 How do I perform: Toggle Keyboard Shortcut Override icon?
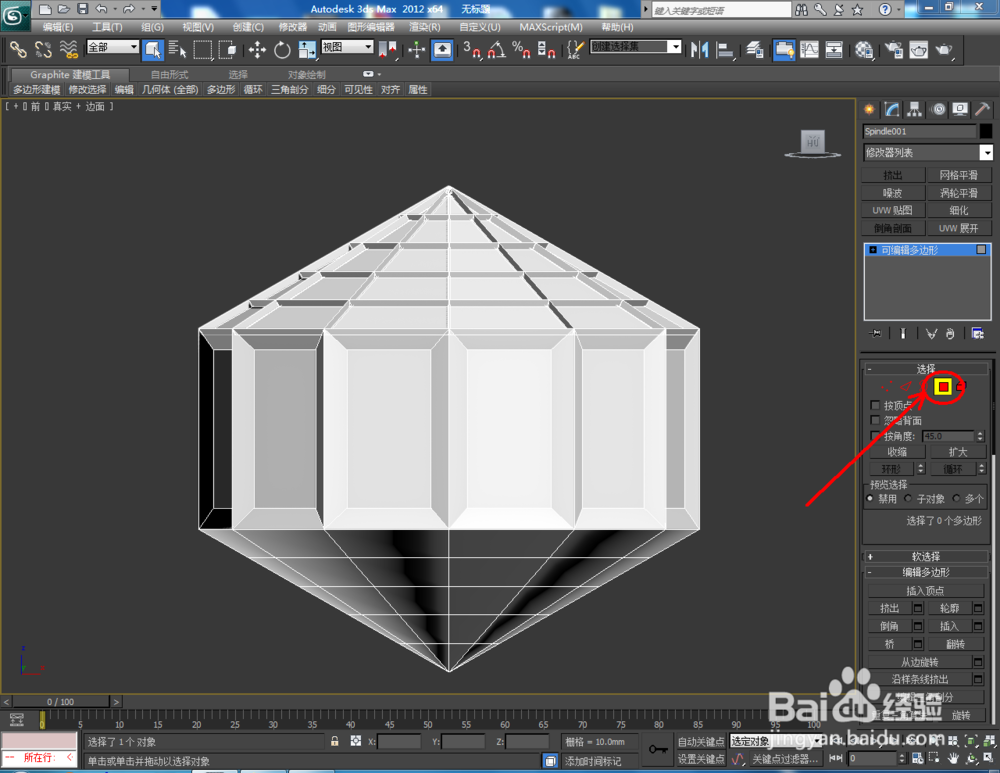(442, 49)
